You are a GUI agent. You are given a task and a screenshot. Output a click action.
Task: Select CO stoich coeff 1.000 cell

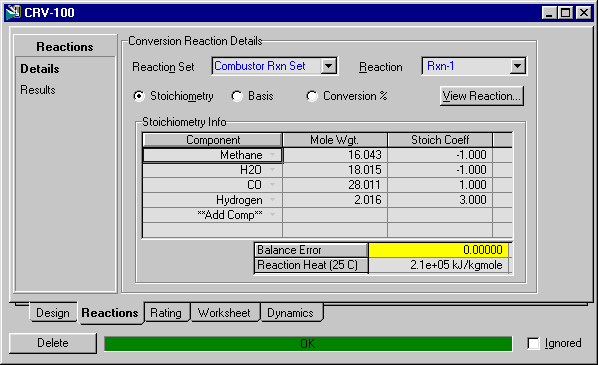440,185
